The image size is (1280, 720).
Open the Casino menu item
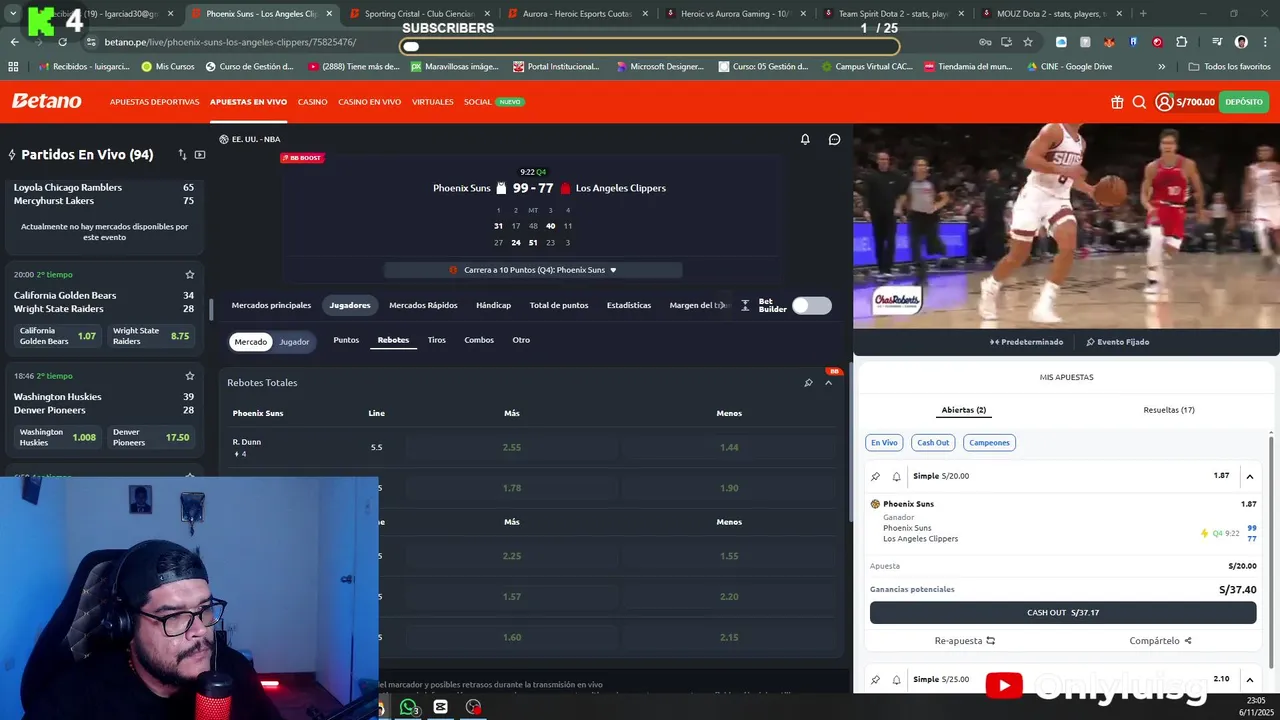(x=312, y=102)
